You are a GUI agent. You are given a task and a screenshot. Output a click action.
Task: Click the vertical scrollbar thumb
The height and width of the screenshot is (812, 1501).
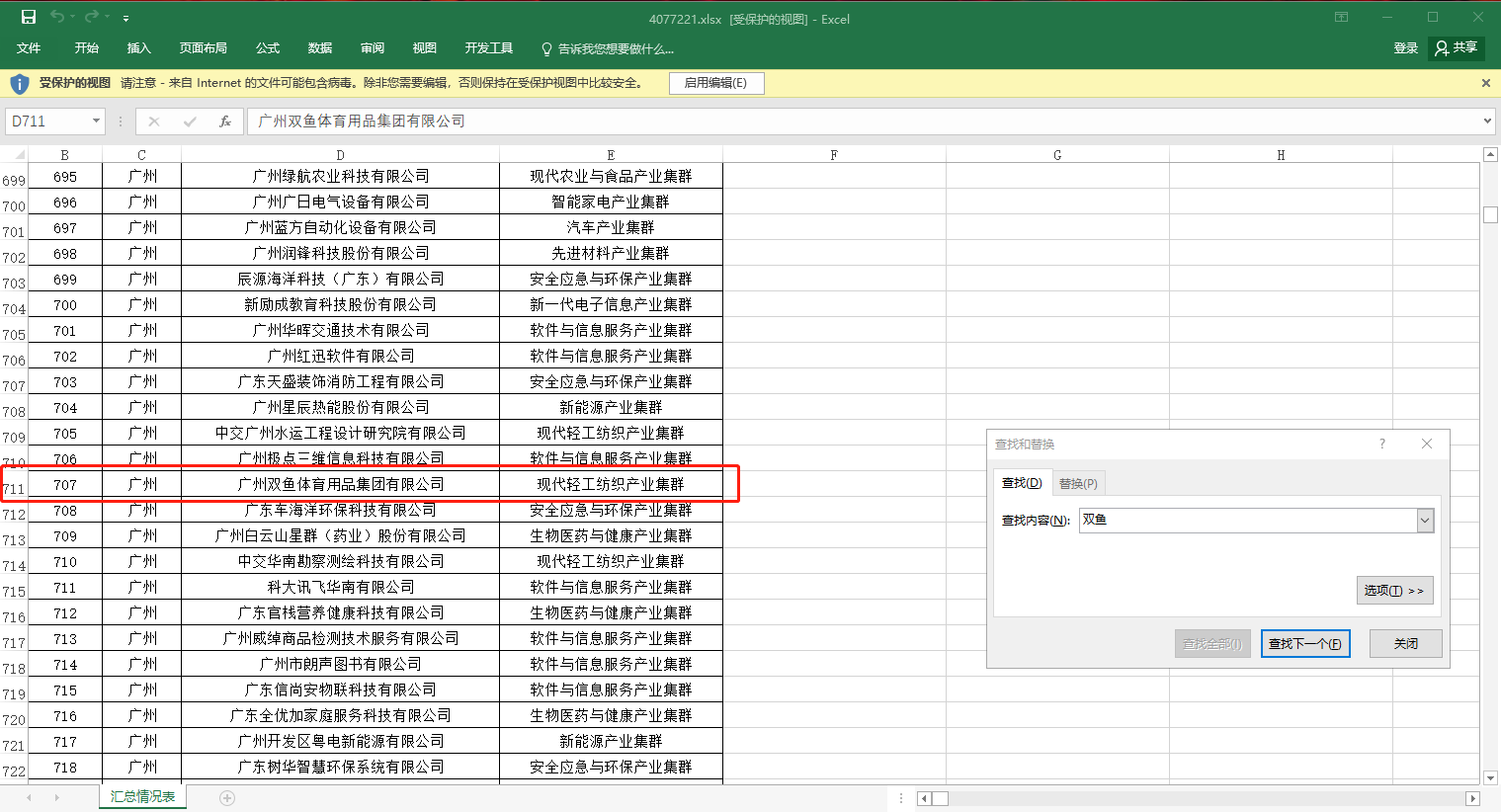1491,215
